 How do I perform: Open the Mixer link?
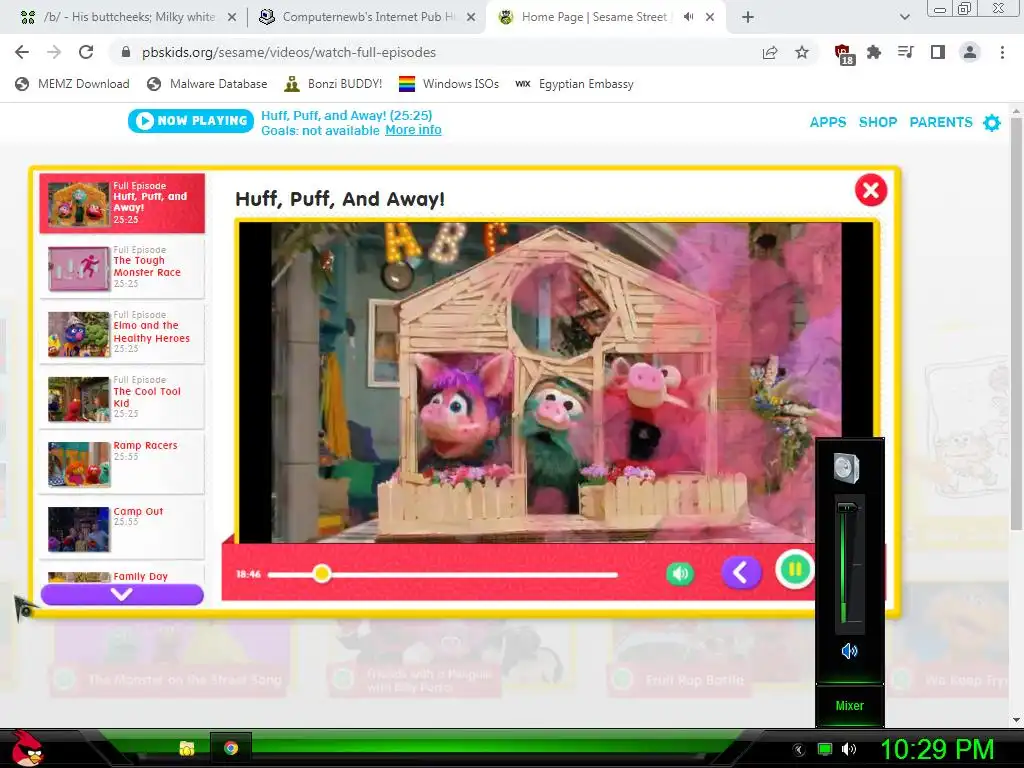tap(849, 705)
